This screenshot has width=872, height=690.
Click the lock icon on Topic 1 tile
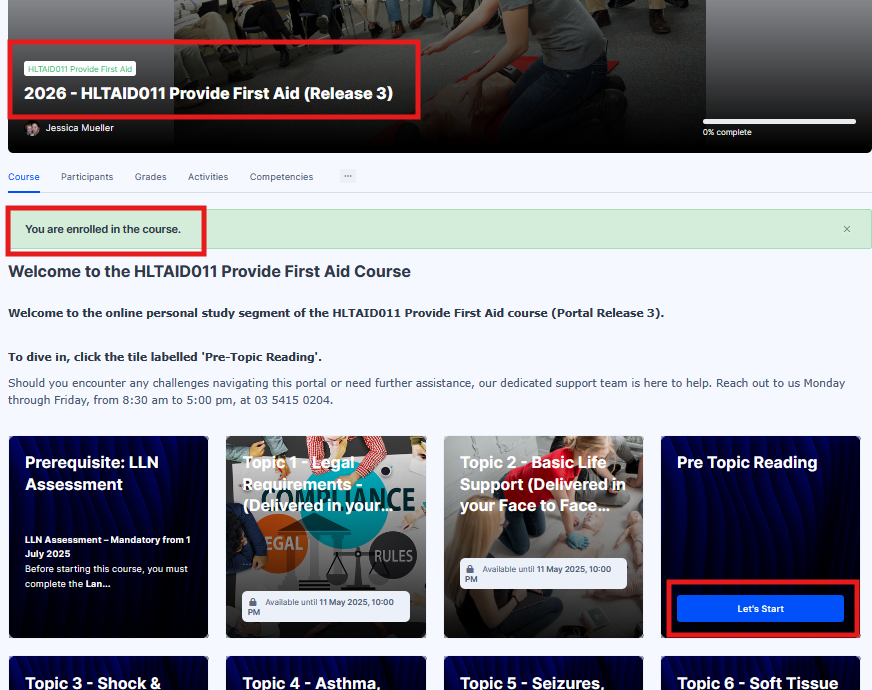[253, 602]
